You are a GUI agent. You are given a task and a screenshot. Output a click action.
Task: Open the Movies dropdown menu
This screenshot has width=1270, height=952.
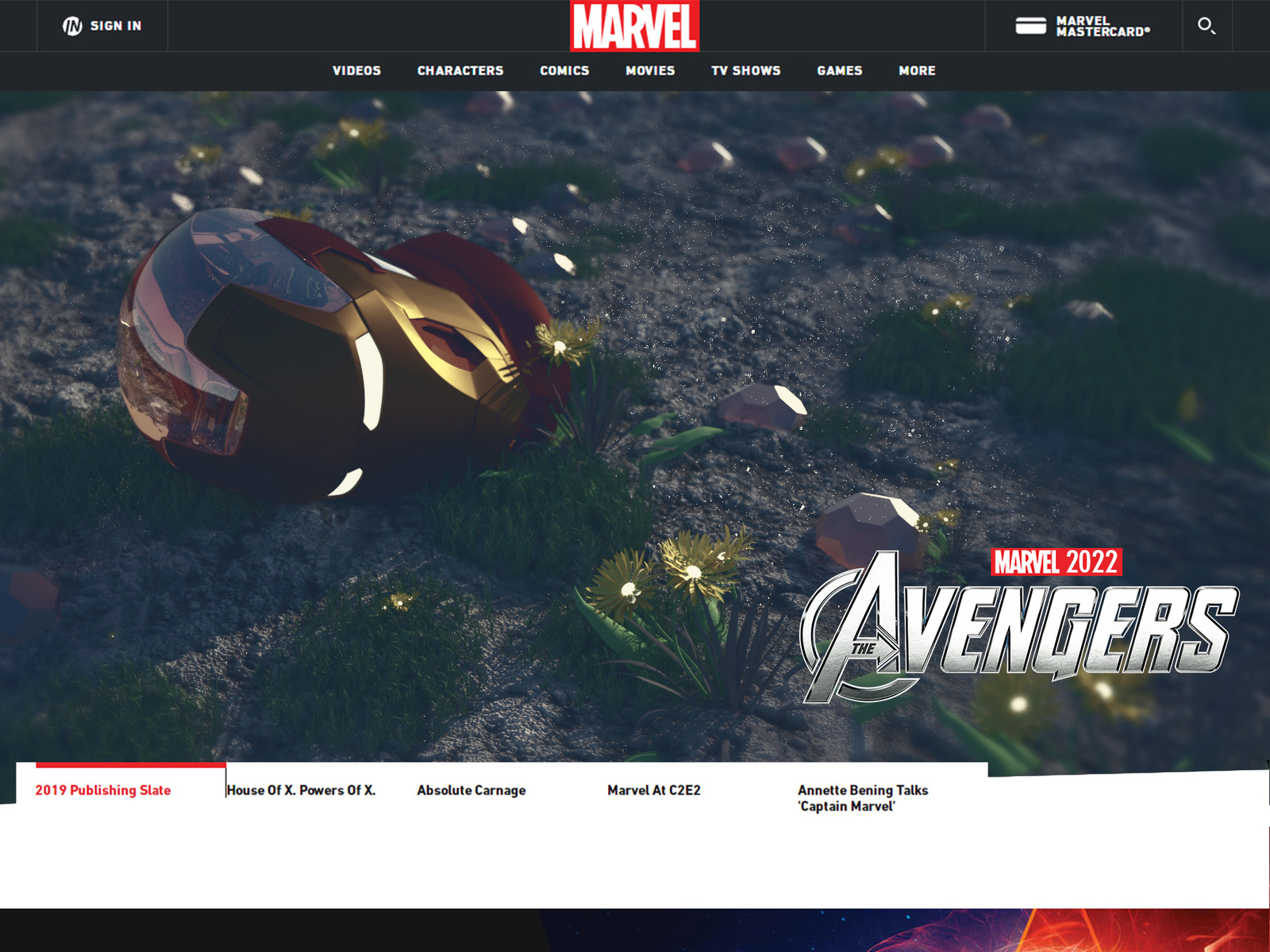(649, 71)
